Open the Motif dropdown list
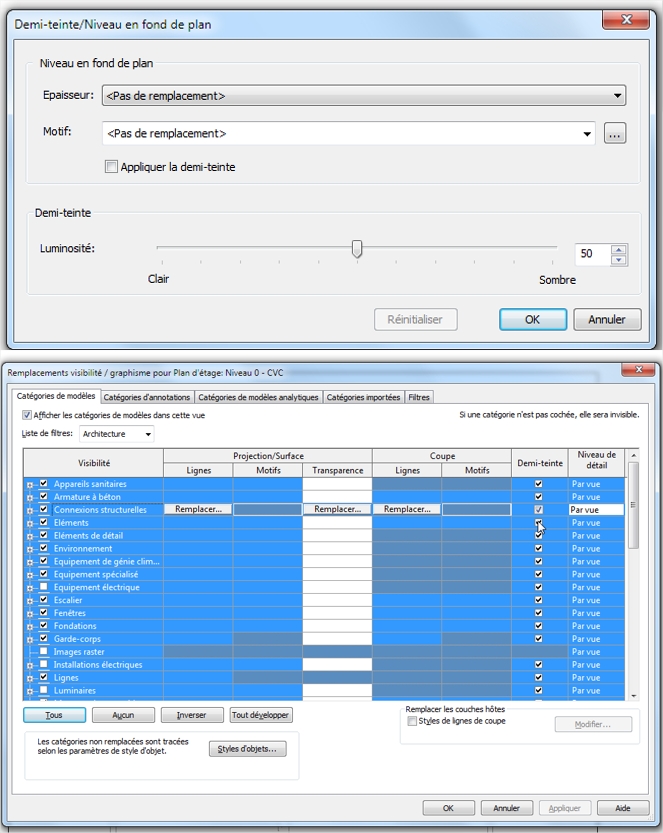 [x=587, y=134]
